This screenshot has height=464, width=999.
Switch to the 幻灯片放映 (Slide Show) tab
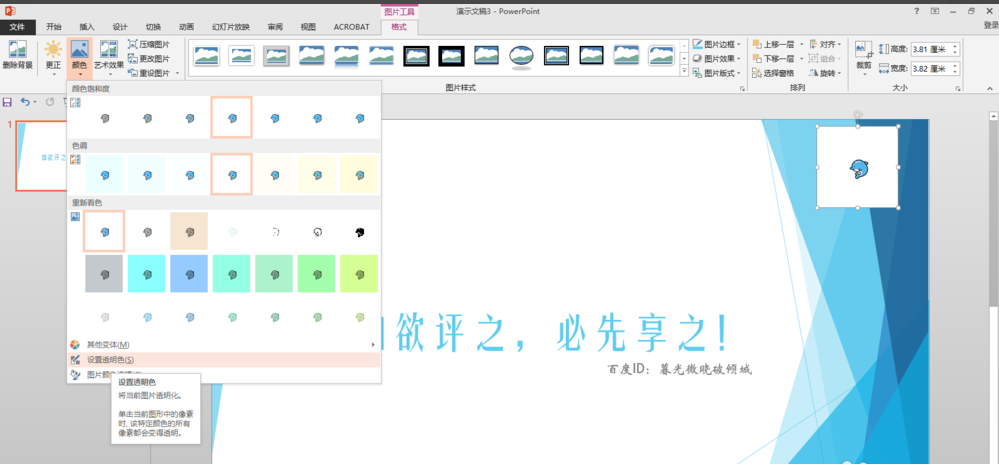pyautogui.click(x=231, y=27)
